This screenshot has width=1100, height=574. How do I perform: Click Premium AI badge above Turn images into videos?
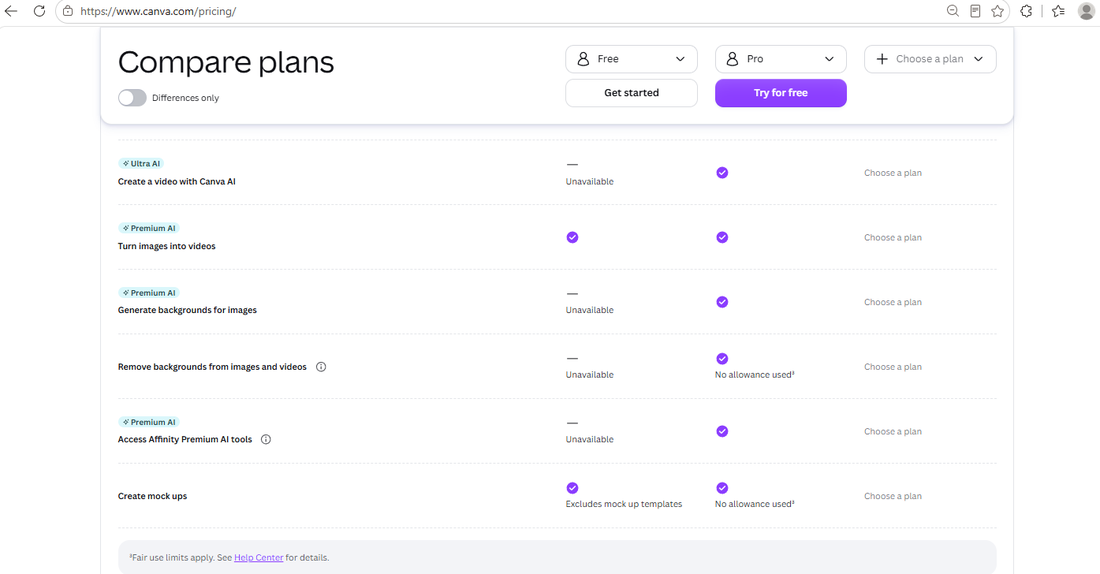coord(149,228)
